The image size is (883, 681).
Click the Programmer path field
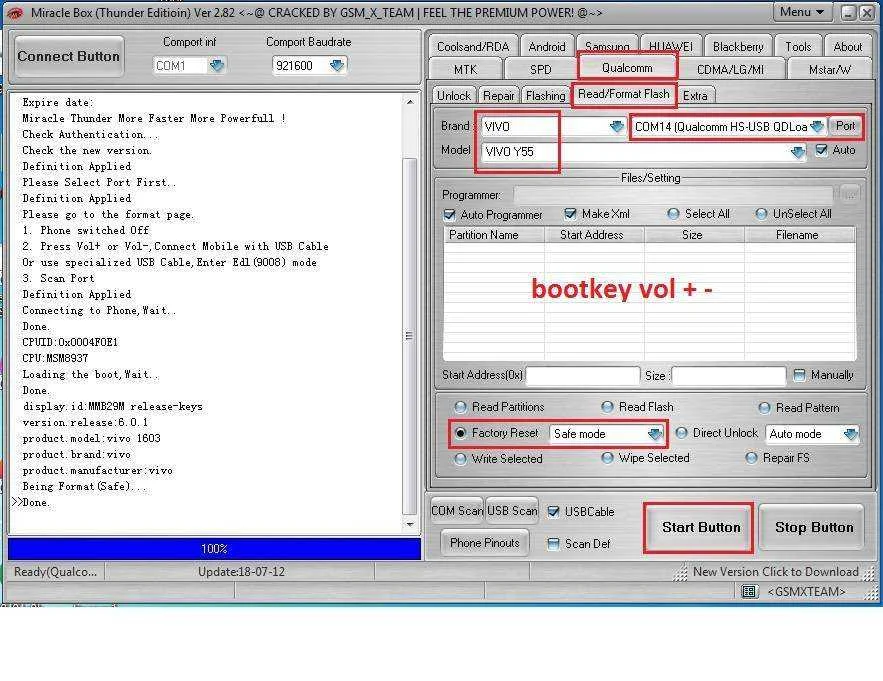pos(674,195)
